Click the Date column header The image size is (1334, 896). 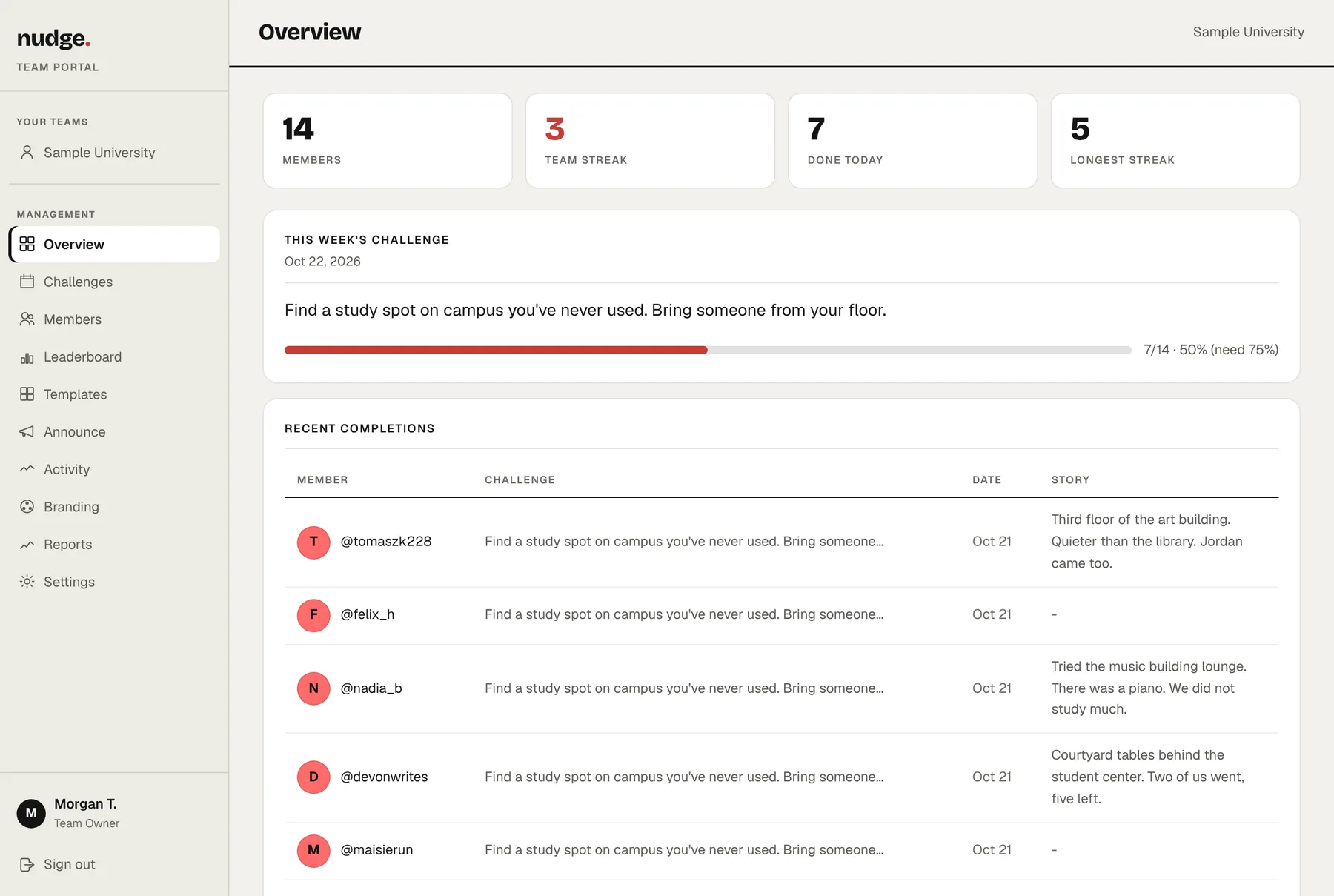point(986,480)
